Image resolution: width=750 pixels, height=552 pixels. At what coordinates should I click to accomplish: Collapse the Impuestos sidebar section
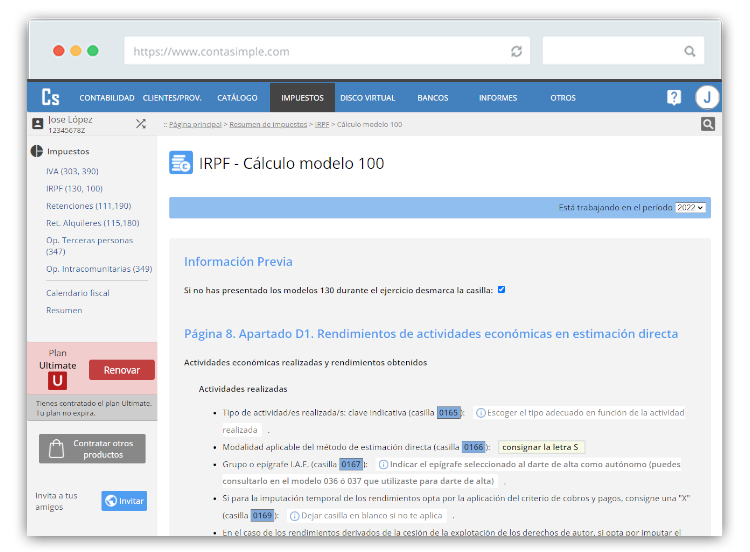[x=38, y=152]
